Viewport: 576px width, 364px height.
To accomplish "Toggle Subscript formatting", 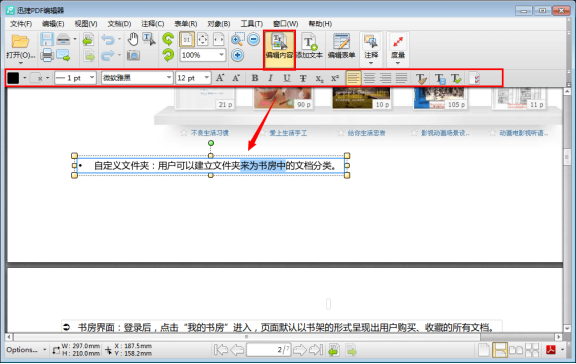I will tap(319, 78).
